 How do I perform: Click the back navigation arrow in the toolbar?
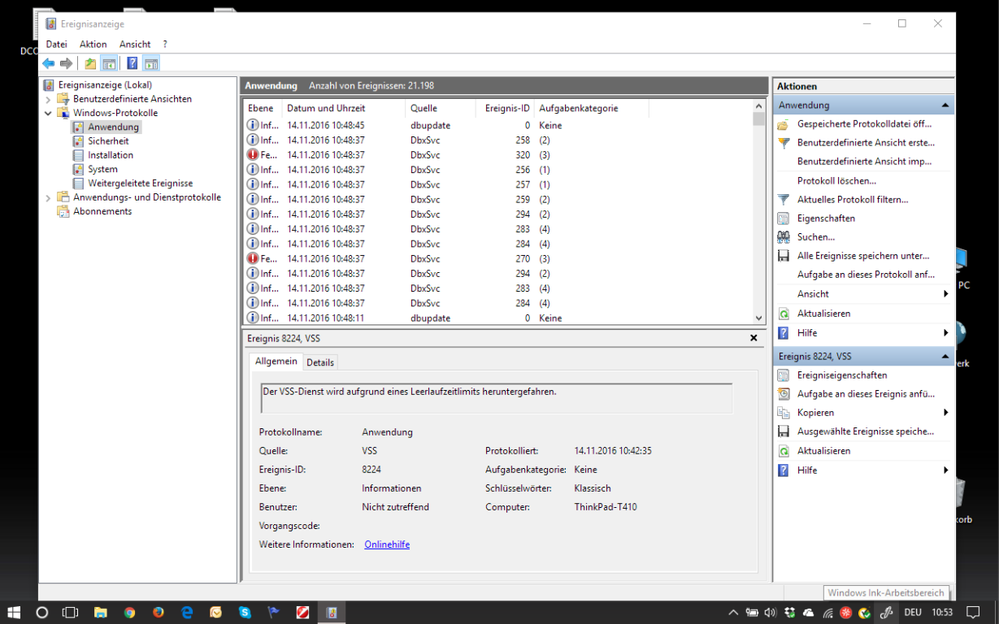(46, 62)
